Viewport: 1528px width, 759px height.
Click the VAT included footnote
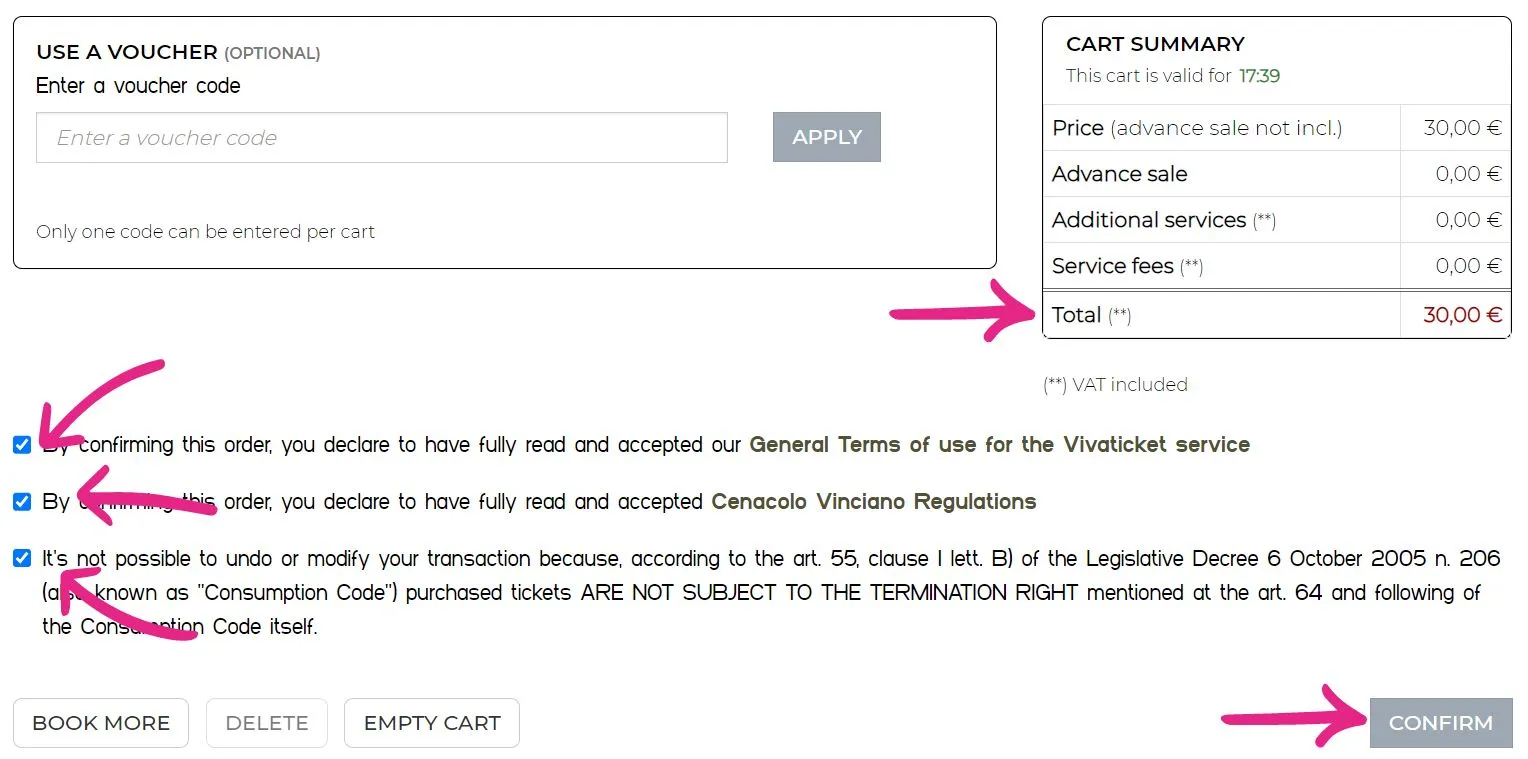click(1115, 385)
